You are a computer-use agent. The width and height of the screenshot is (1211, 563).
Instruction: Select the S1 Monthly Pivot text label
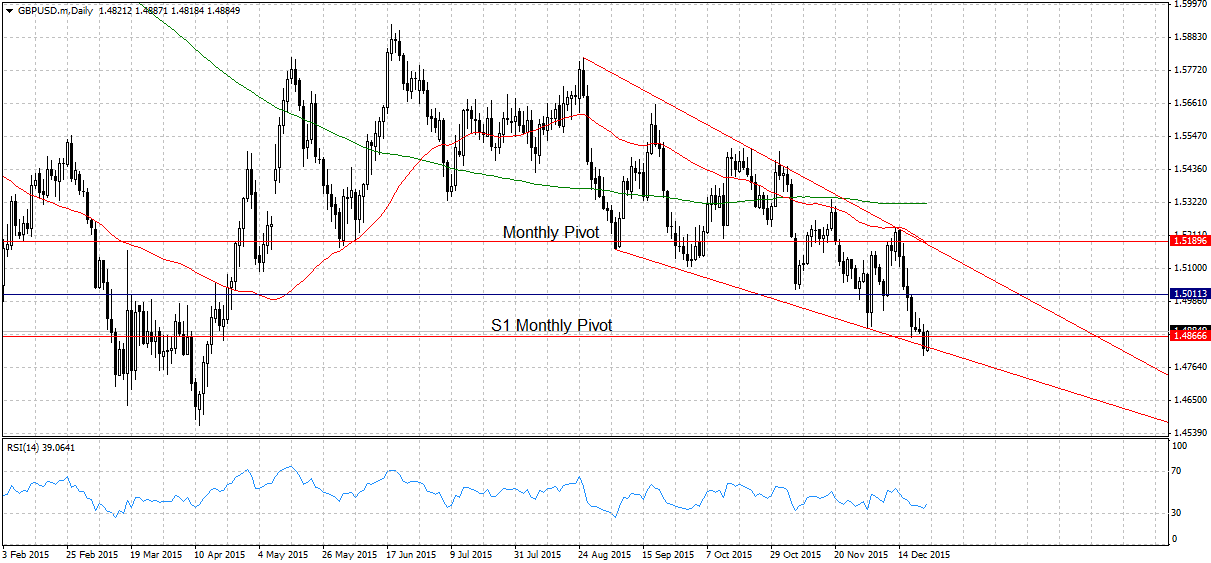[x=551, y=325]
